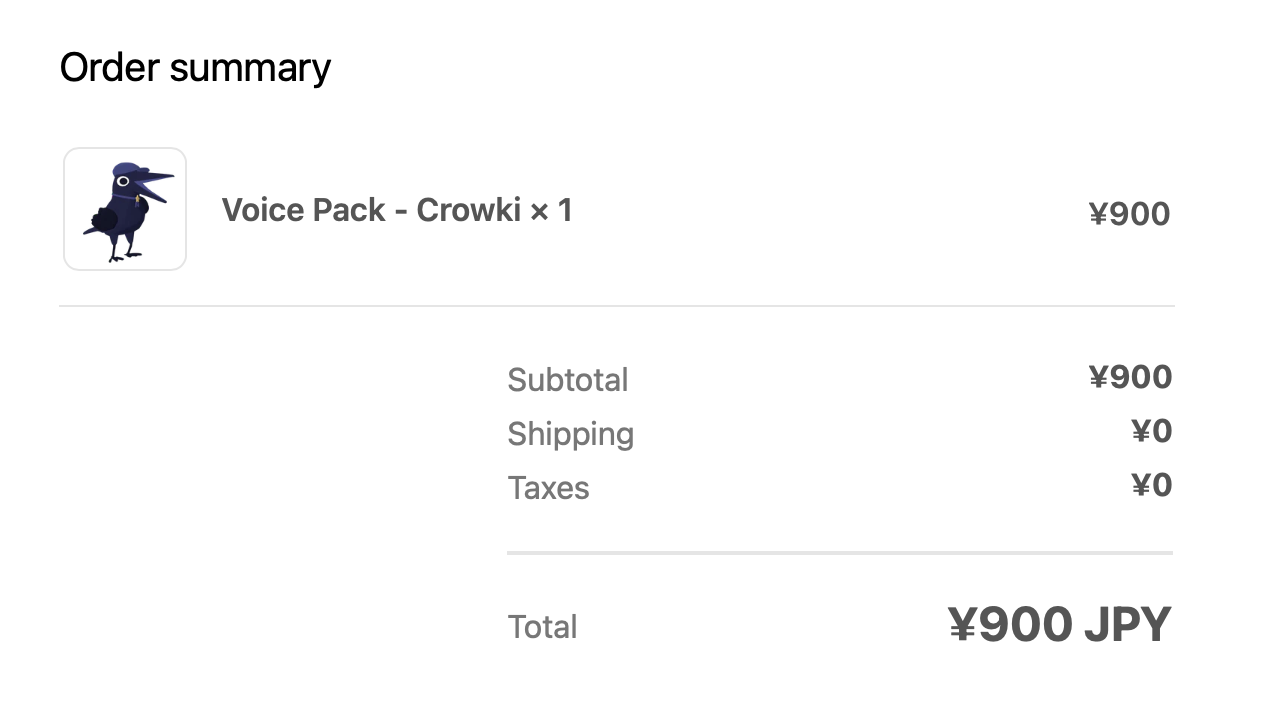Select the Subtotal label
The height and width of the screenshot is (708, 1262).
(567, 380)
